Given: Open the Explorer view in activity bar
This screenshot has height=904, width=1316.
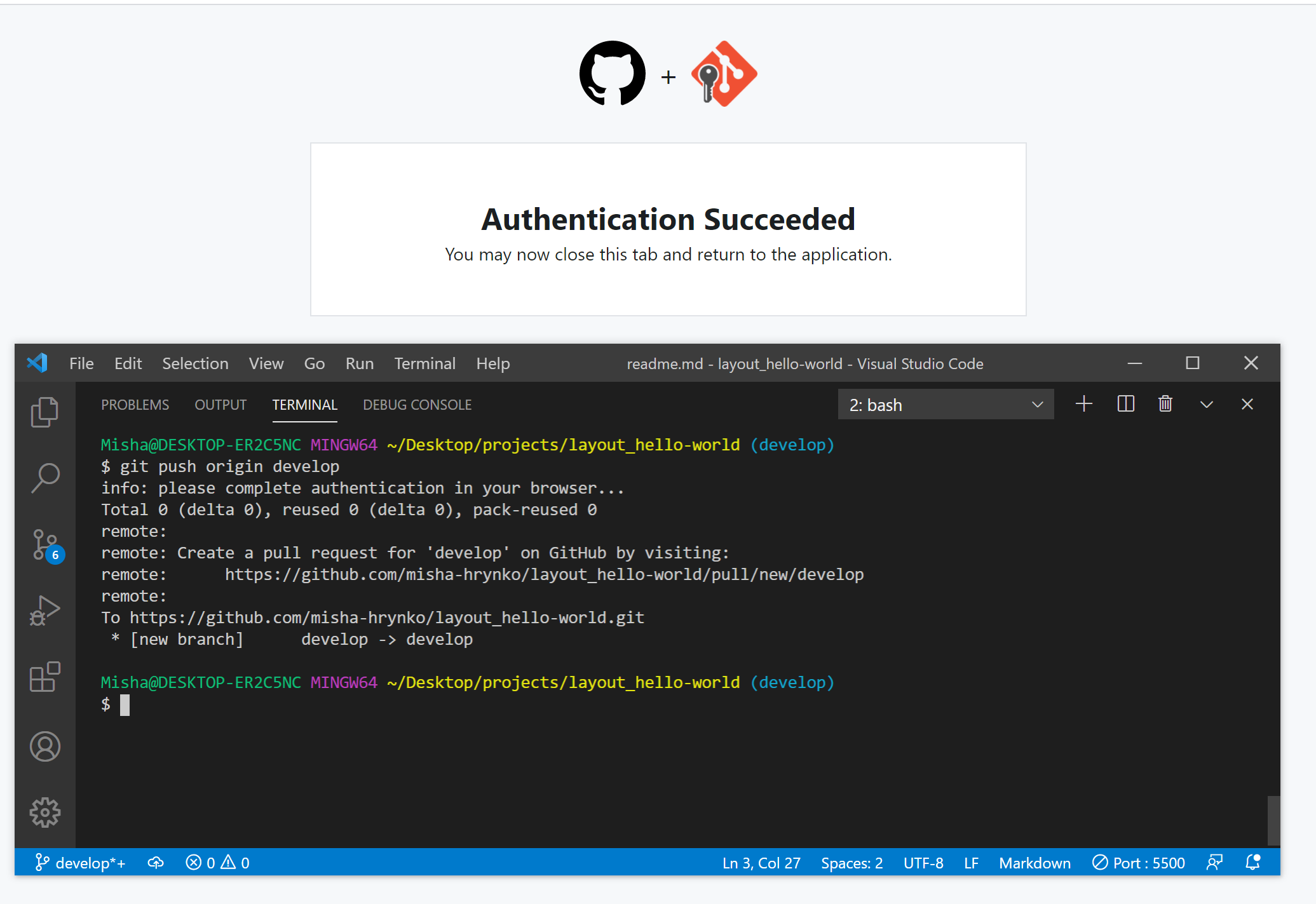Looking at the screenshot, I should [44, 412].
